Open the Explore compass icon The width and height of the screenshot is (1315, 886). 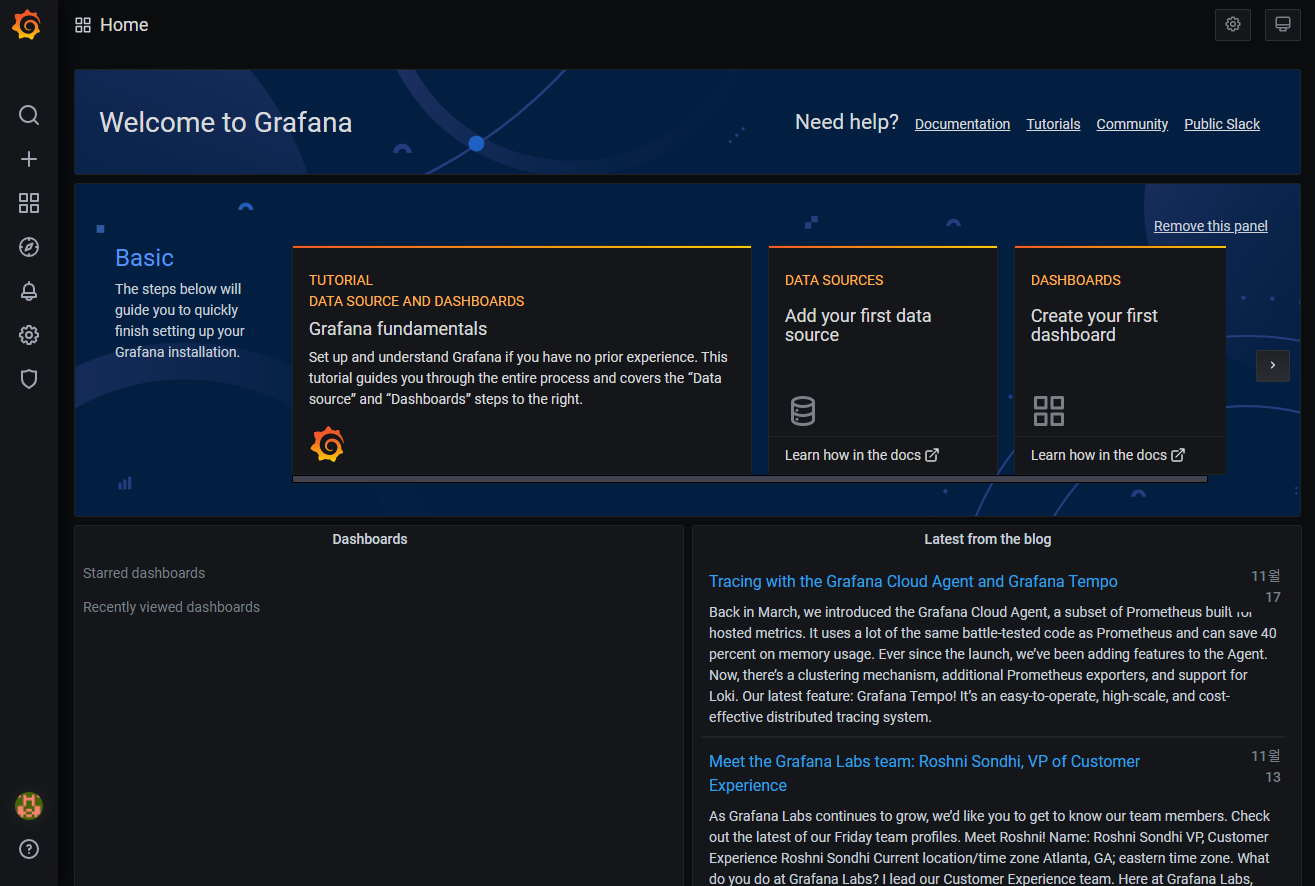coord(29,247)
